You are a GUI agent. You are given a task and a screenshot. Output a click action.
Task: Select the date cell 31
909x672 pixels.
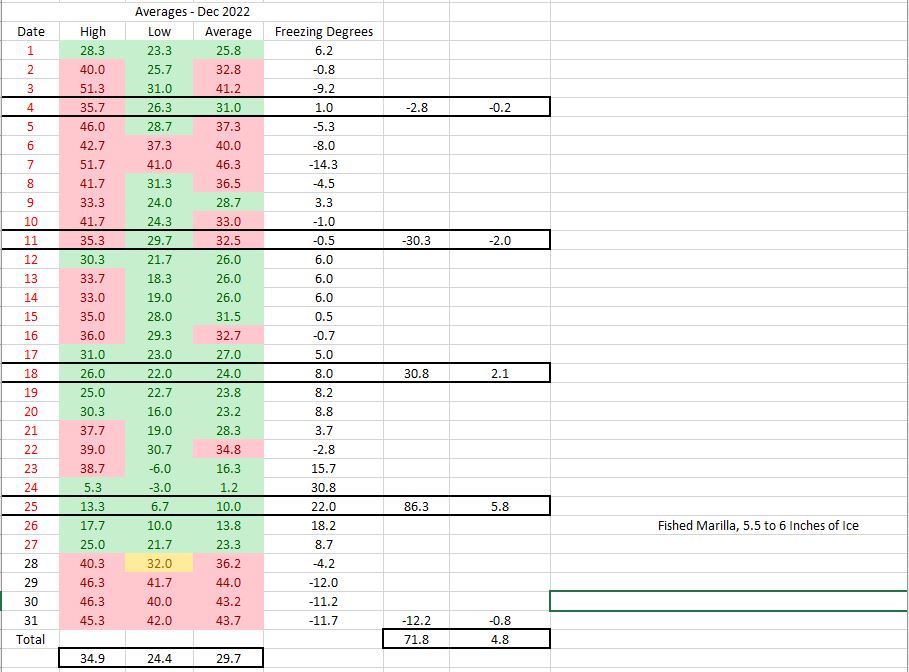(30, 620)
